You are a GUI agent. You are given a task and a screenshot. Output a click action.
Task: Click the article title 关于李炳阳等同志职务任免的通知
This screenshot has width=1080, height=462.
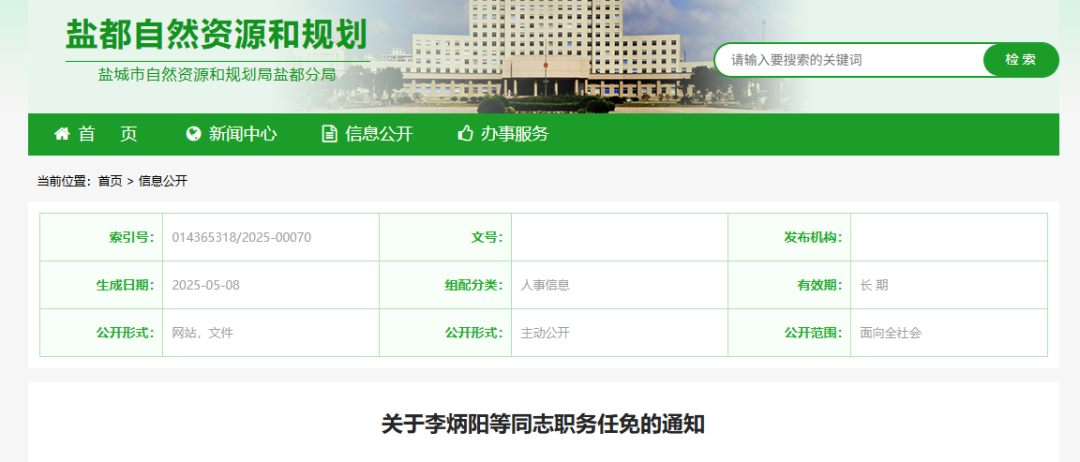click(543, 424)
